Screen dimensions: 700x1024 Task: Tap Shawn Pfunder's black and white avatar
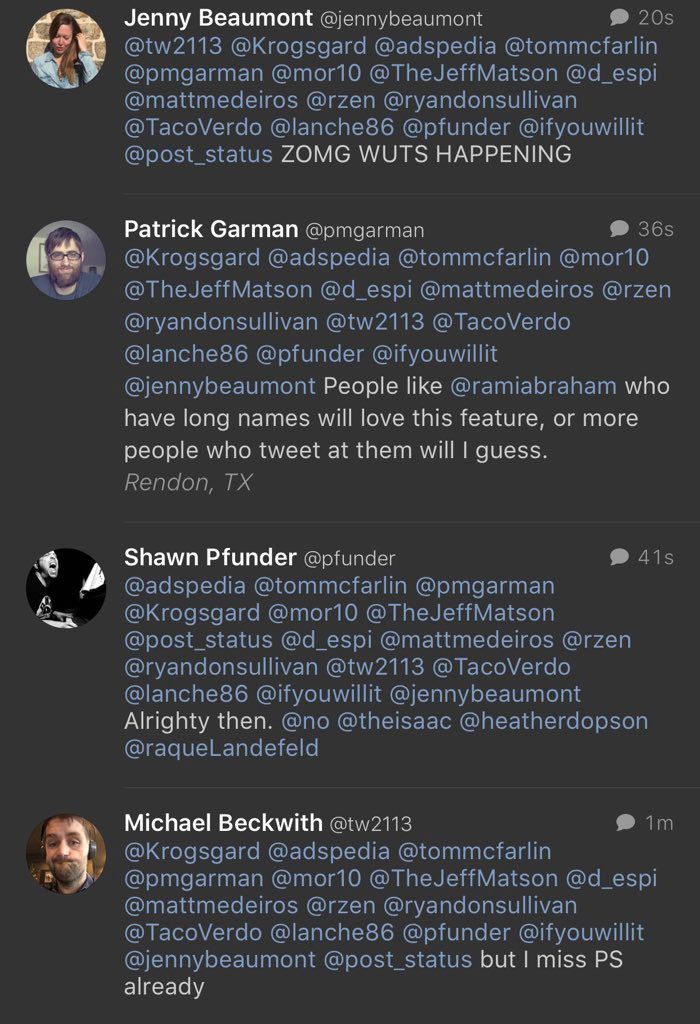point(66,588)
